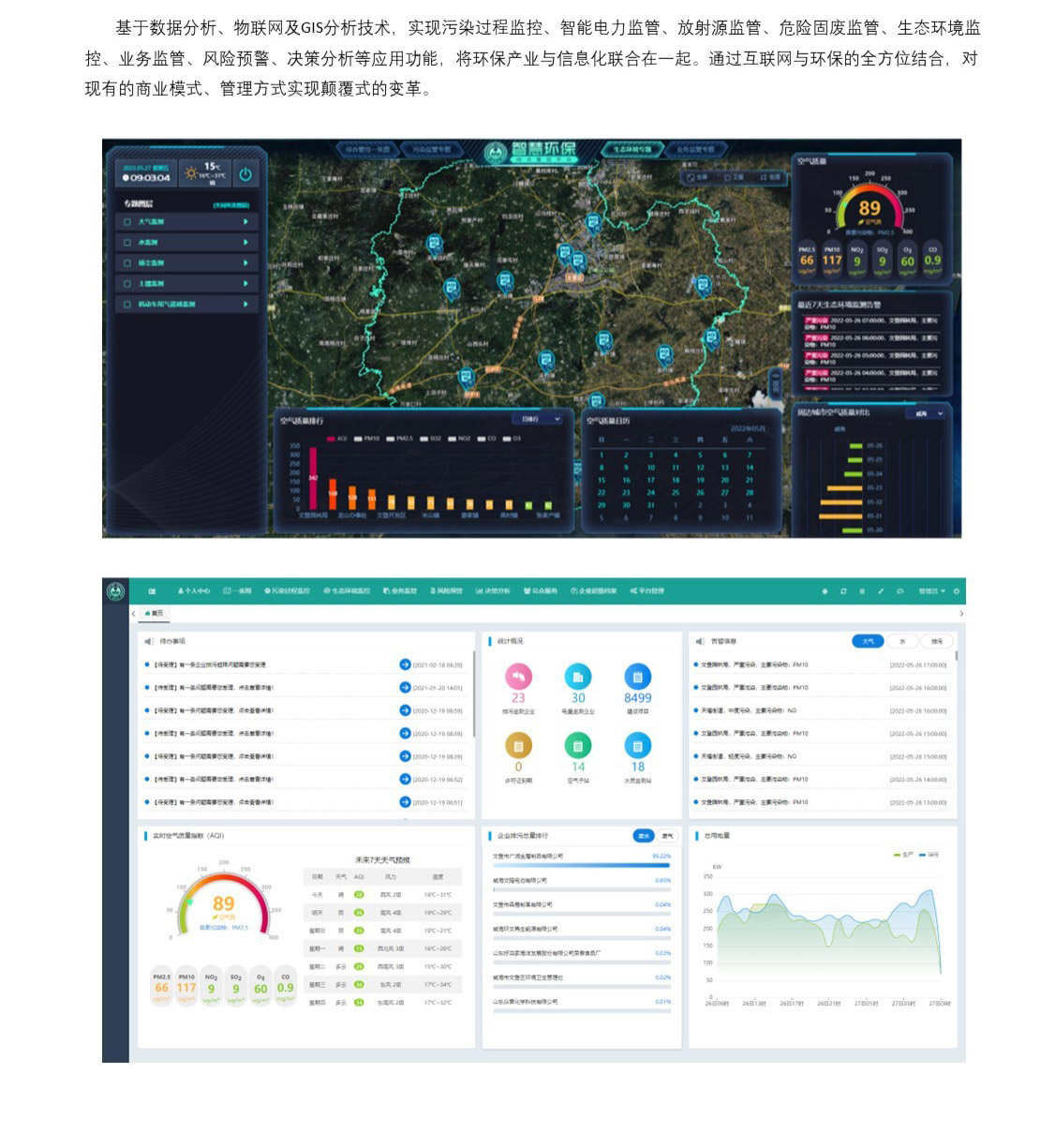This screenshot has height=1148, width=1055.
Task: Click the 生产 legend in the electricity chart
Action: 904,855
